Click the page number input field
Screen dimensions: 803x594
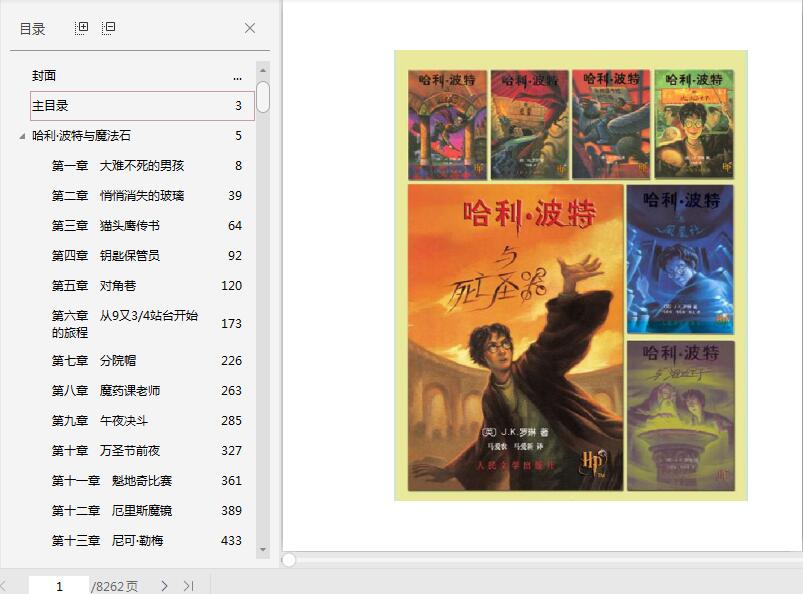(x=59, y=586)
